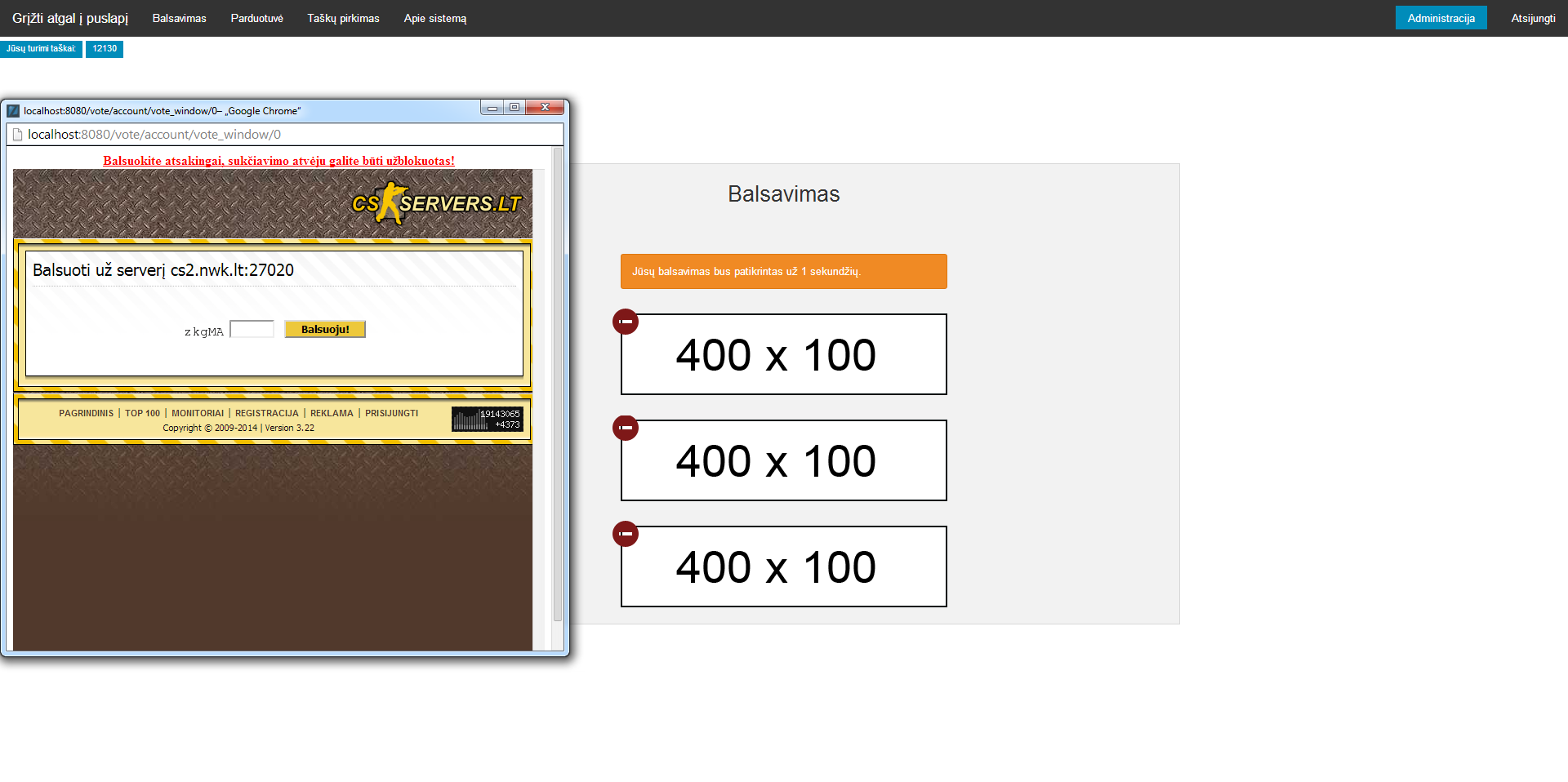
Task: Go to Taškų pirkimas page
Action: click(x=343, y=18)
